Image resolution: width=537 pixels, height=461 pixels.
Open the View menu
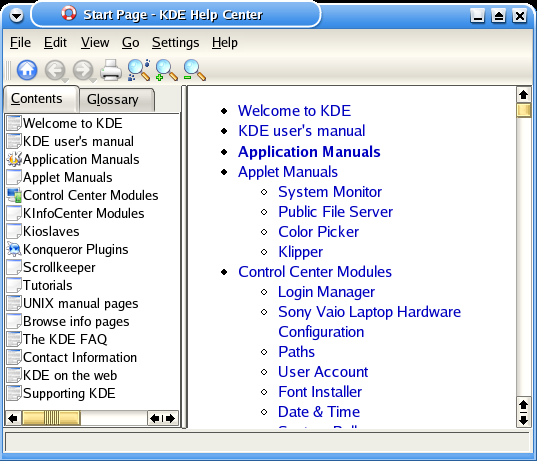[x=95, y=43]
